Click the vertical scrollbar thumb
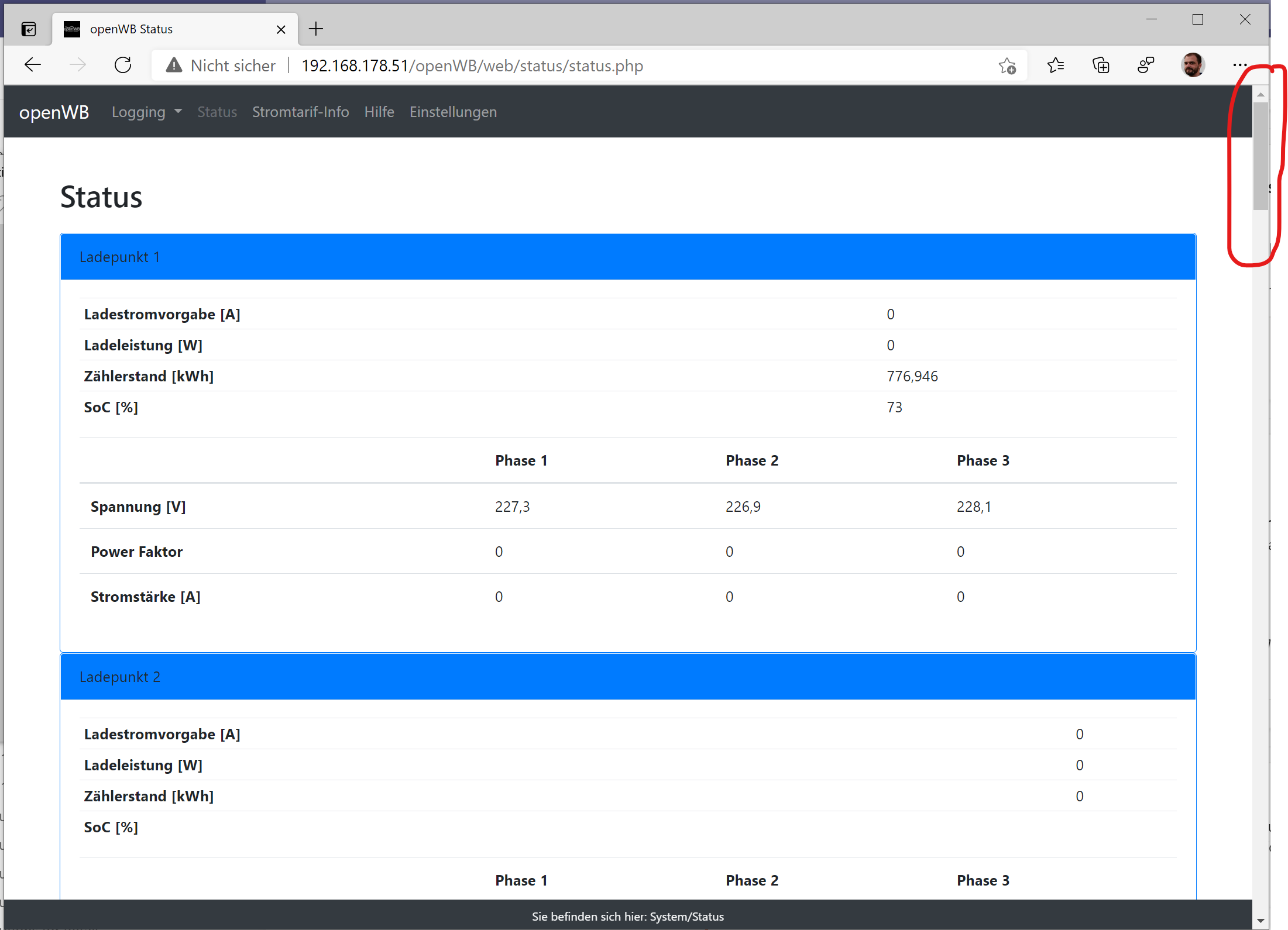This screenshot has height=930, width=1288. click(1260, 156)
